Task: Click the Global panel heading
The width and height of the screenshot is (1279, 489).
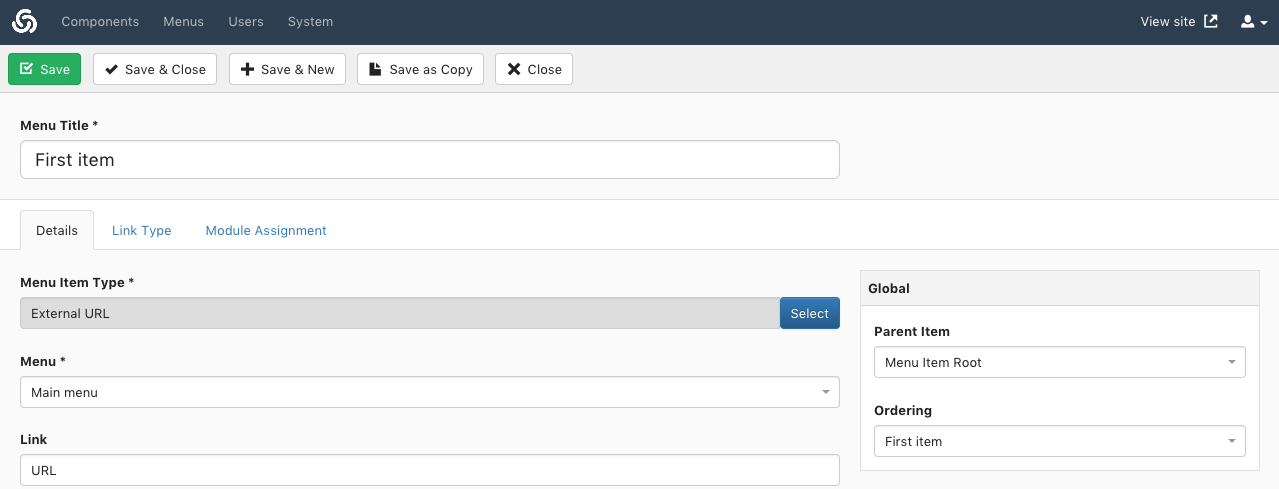Action: coord(1060,288)
